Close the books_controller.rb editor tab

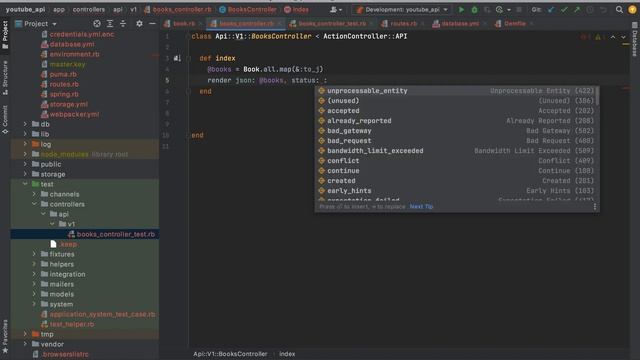280,24
